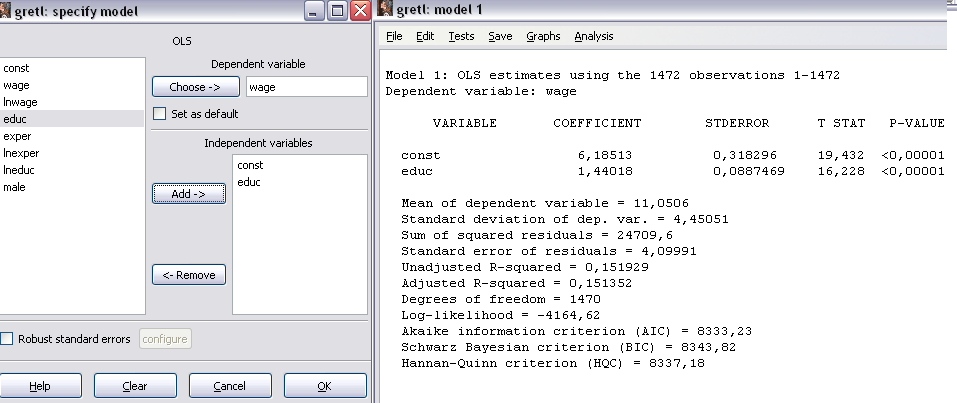Select const in the variable list

pyautogui.click(x=72, y=68)
